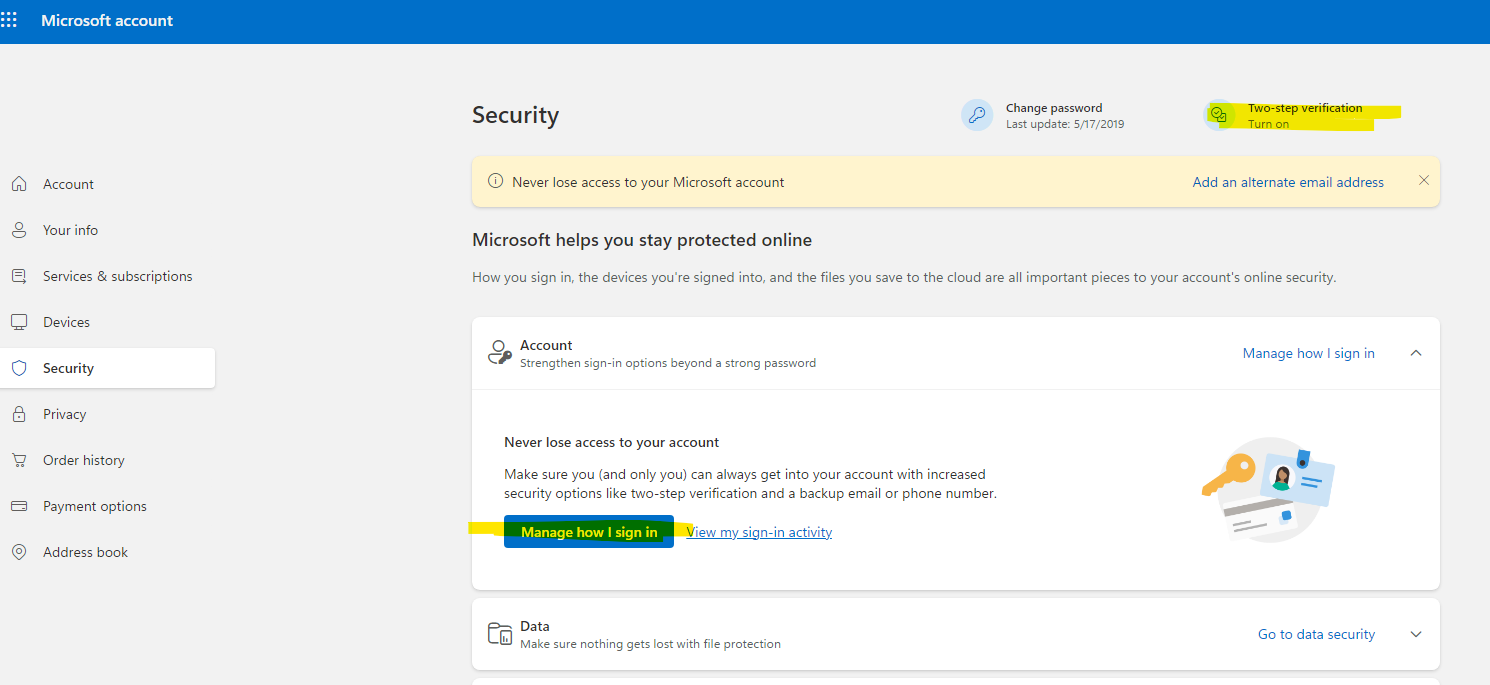Click the Account person-key icon in card
This screenshot has width=1490, height=685.
pyautogui.click(x=500, y=353)
